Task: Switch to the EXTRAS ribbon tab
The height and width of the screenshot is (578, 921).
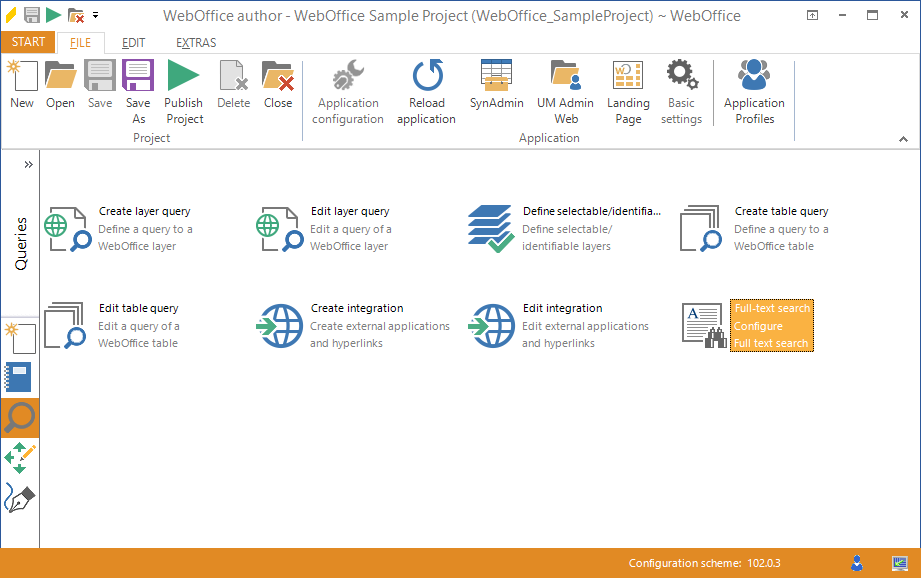Action: [x=196, y=43]
